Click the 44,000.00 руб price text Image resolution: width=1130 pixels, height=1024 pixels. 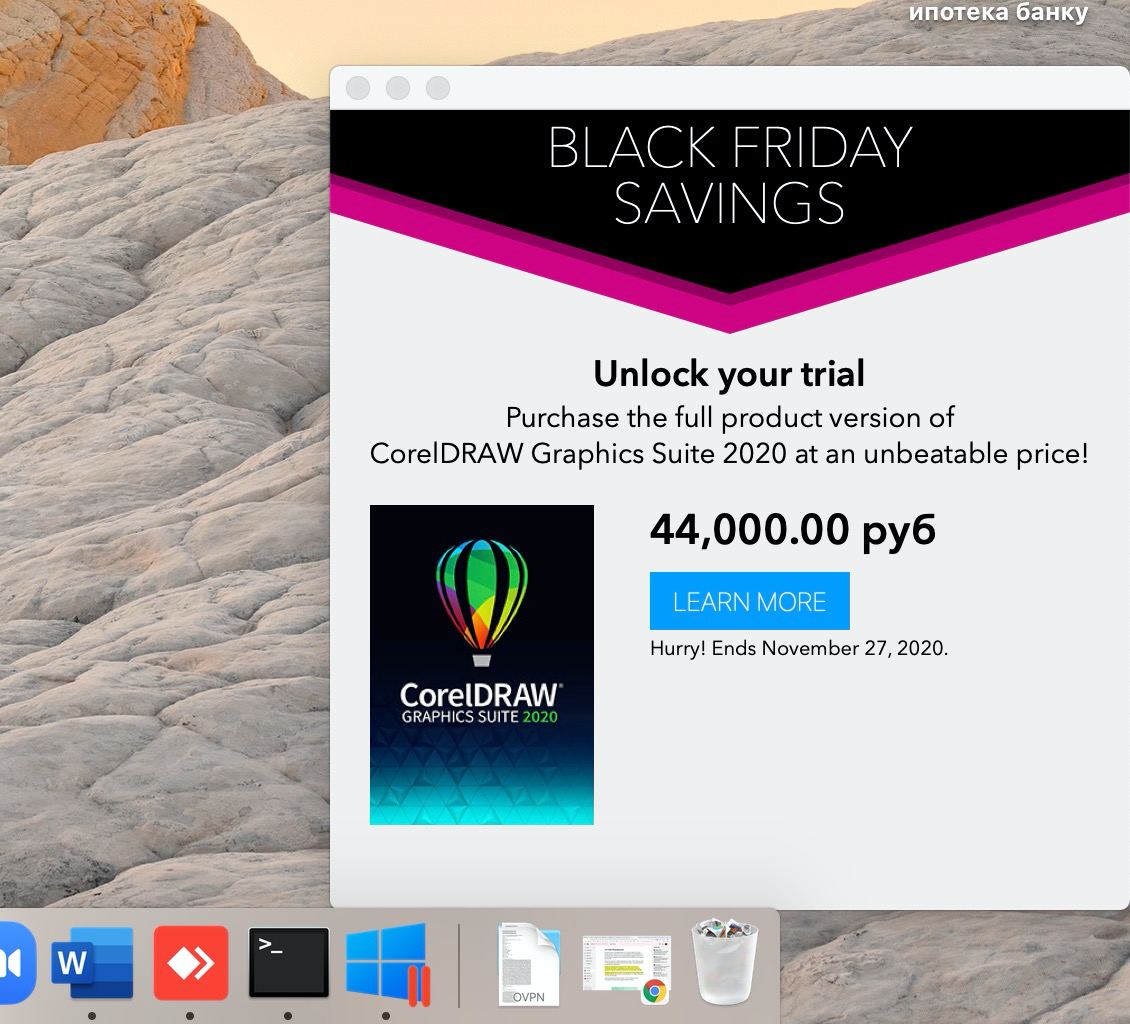793,530
